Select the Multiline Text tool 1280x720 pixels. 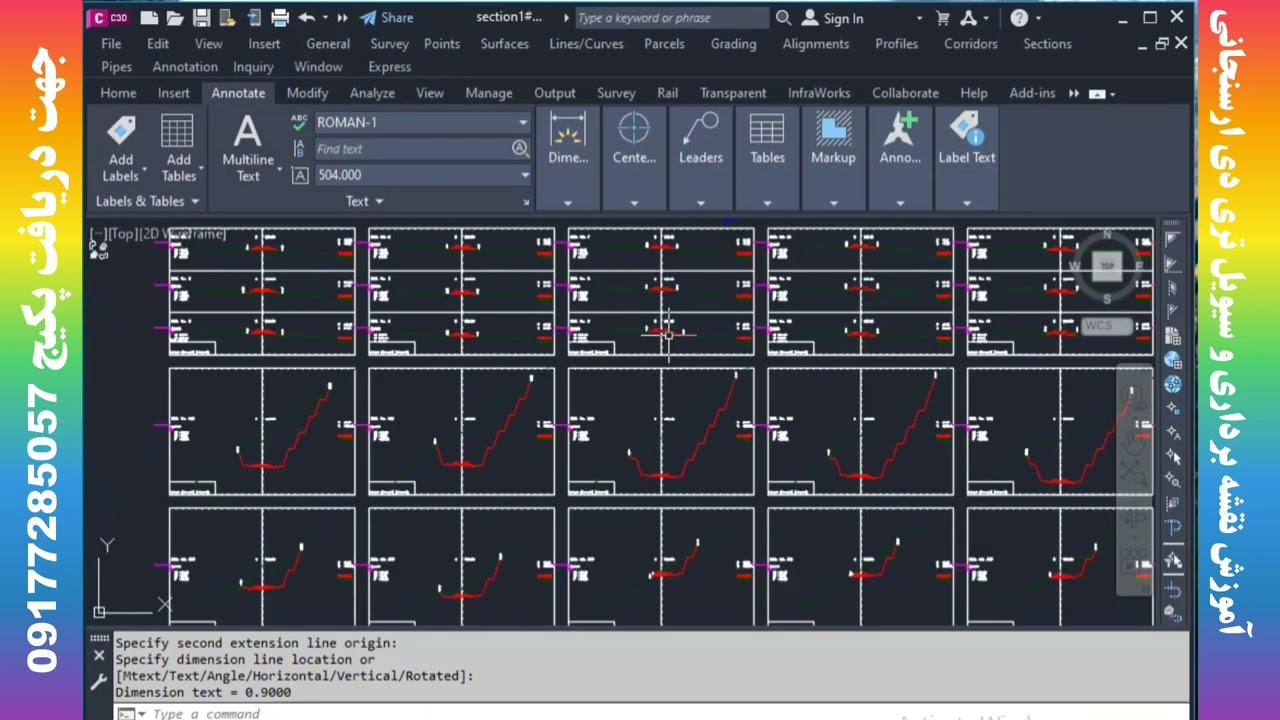pyautogui.click(x=247, y=148)
